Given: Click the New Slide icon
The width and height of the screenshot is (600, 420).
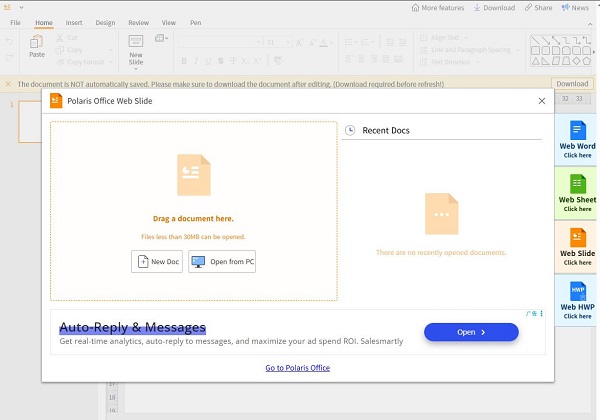Looking at the screenshot, I should 136,41.
